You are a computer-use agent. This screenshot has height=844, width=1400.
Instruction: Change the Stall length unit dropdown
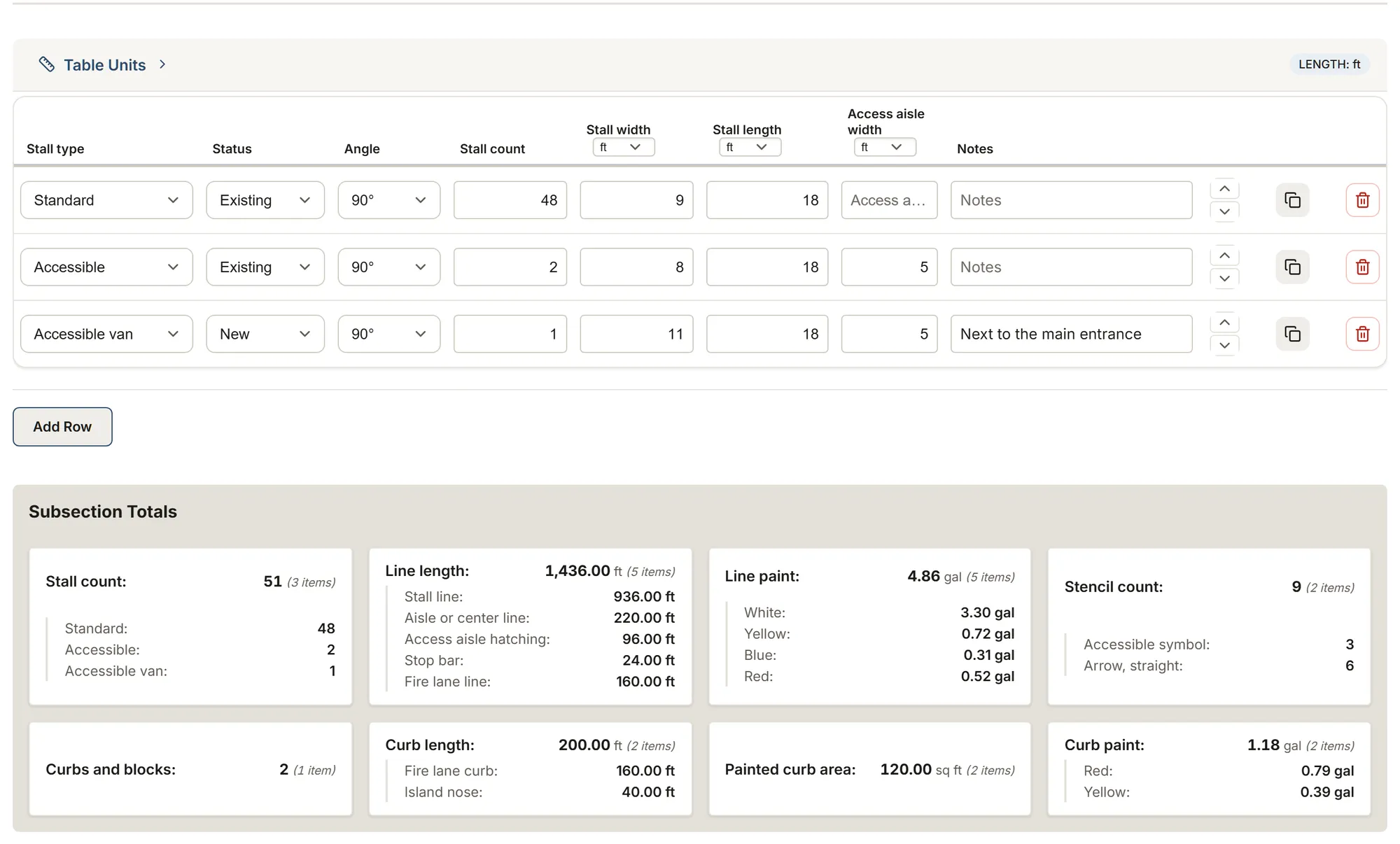click(x=750, y=147)
